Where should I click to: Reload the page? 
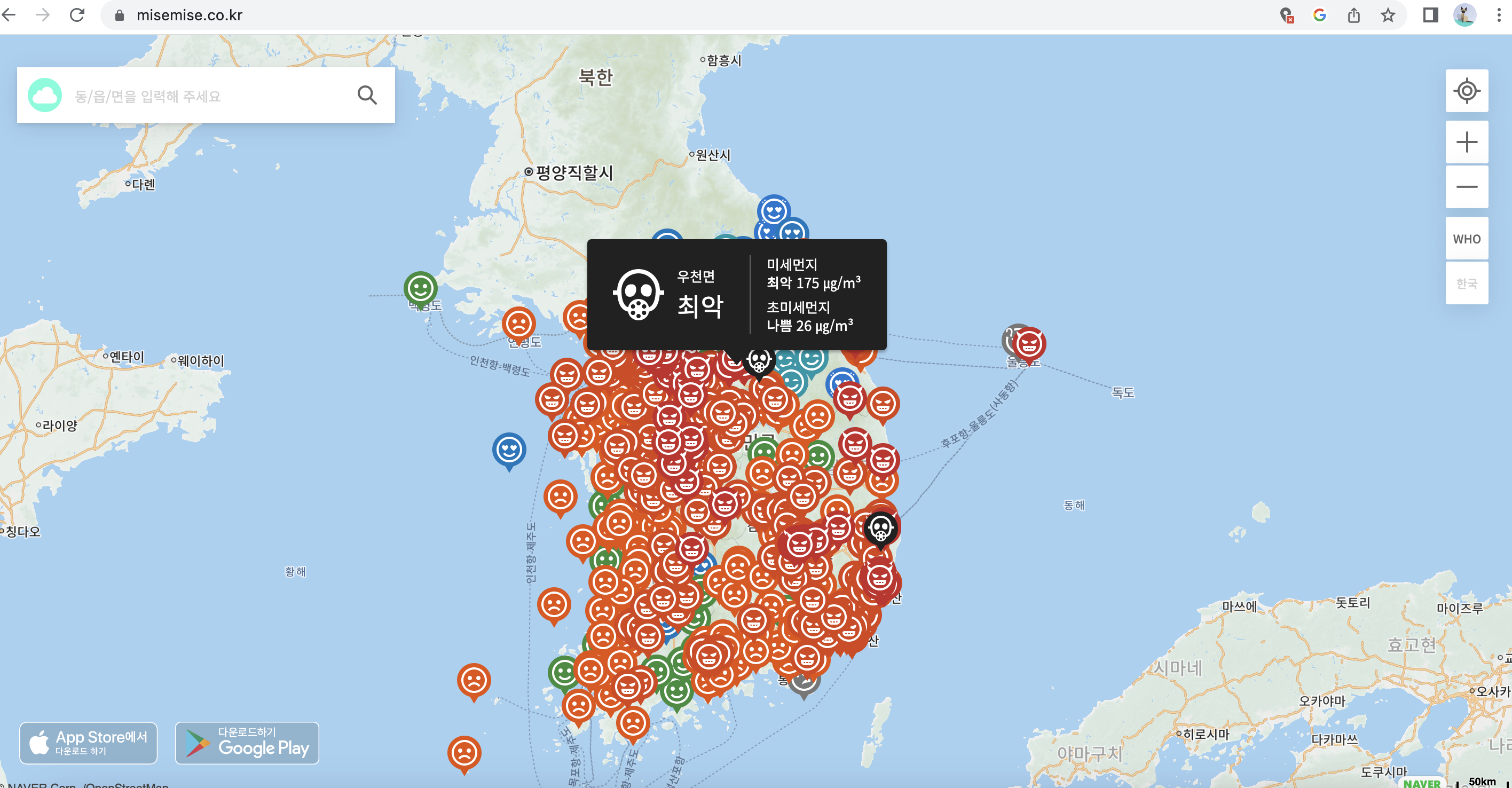[x=77, y=14]
